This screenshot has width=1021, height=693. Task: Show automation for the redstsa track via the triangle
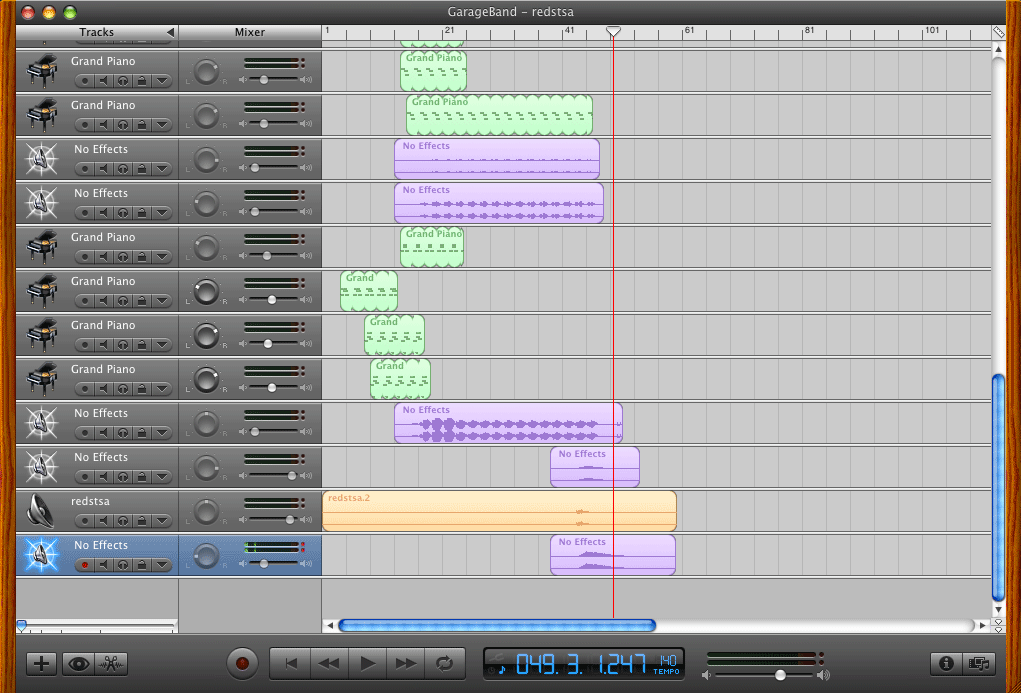pos(162,521)
